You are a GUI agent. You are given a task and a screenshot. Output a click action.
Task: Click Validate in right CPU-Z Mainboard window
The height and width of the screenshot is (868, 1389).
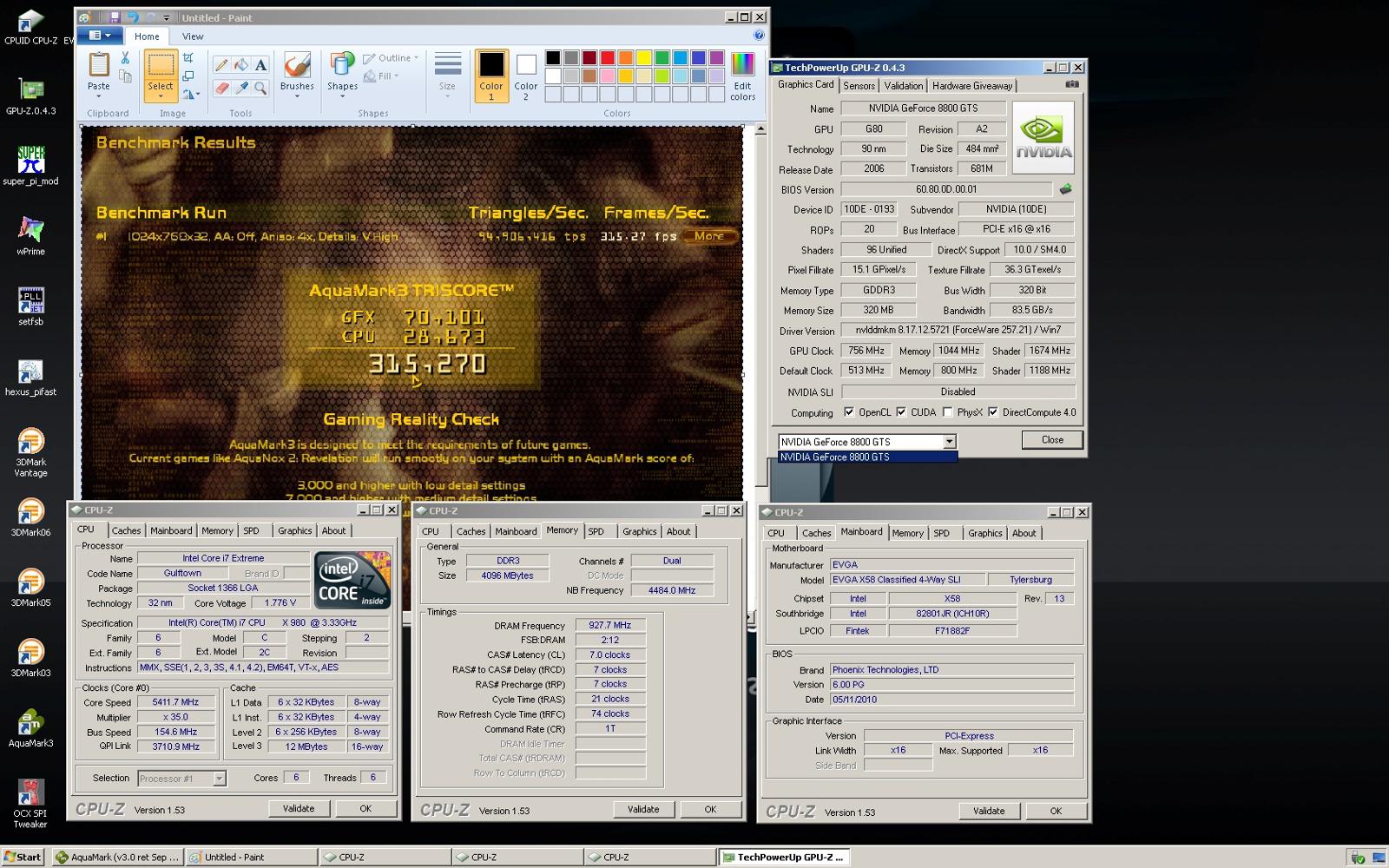(x=989, y=811)
